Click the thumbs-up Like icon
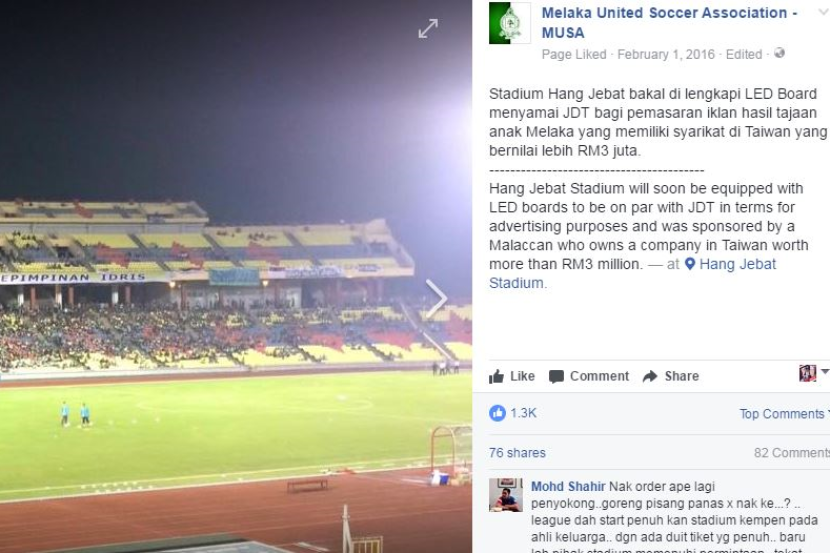 [x=497, y=377]
